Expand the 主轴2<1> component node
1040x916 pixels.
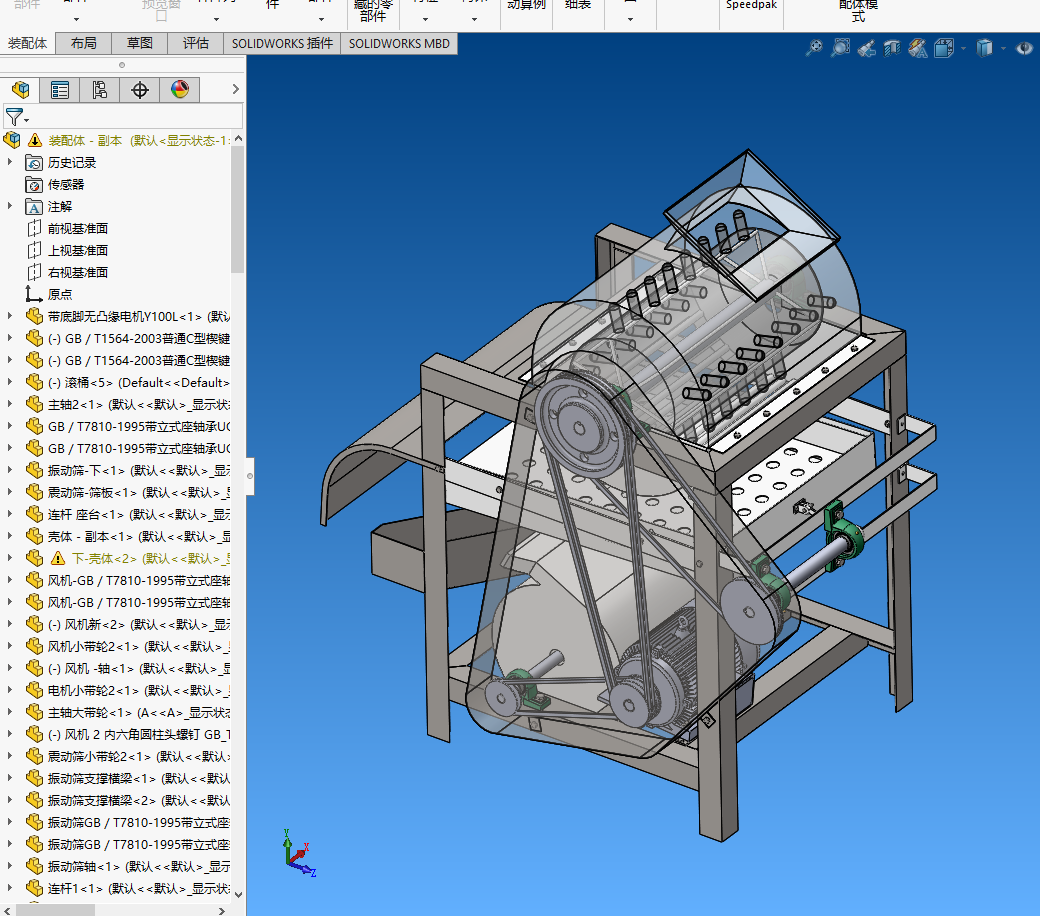point(11,404)
